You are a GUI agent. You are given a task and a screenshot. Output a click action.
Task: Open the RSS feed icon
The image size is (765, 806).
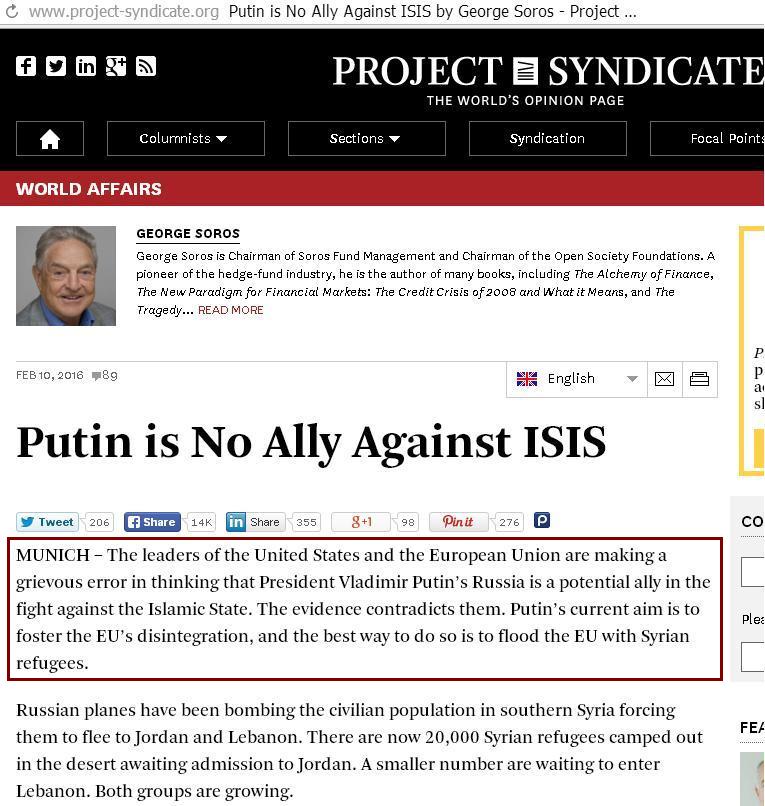[146, 66]
